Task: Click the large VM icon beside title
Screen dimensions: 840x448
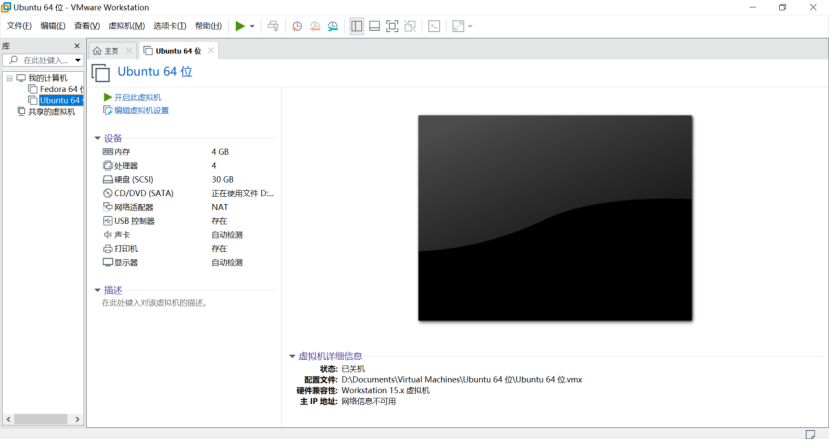Action: click(x=101, y=72)
